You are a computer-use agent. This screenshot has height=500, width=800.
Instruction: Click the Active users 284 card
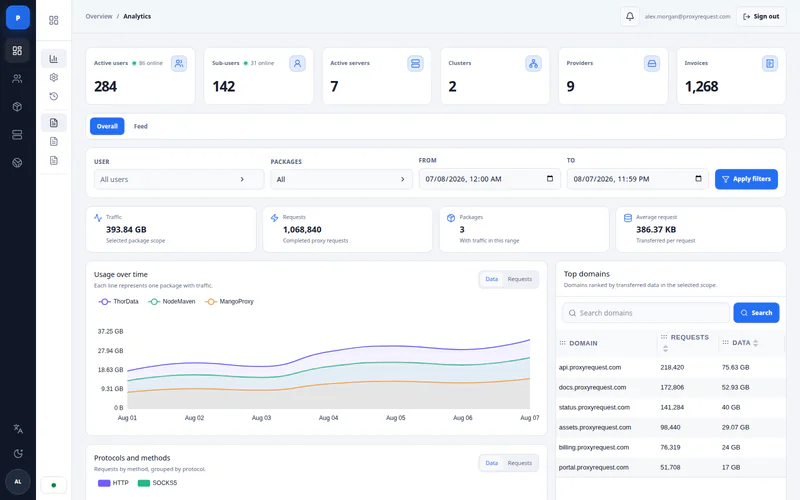[x=140, y=76]
